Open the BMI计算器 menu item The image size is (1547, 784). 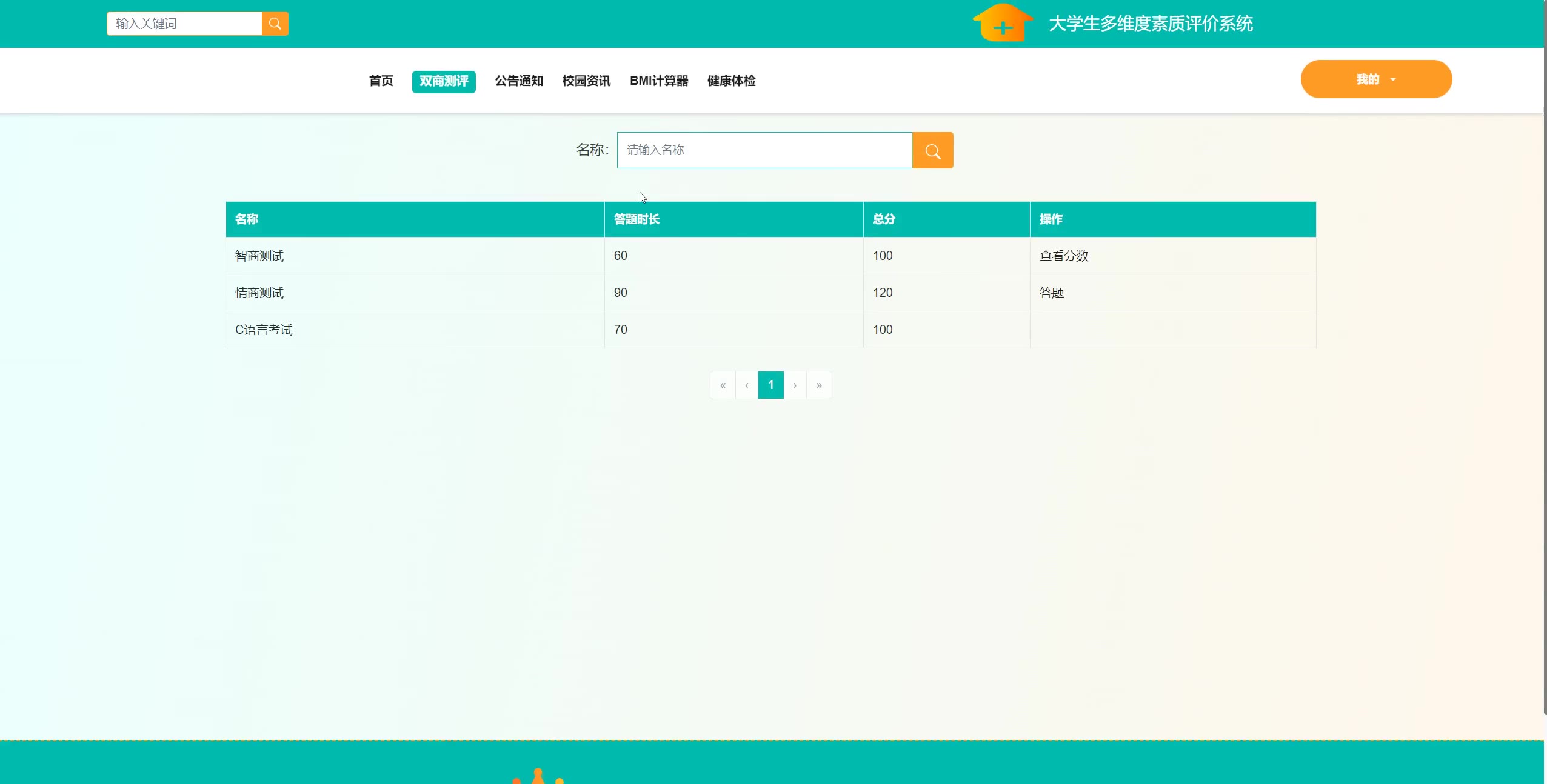click(x=659, y=81)
